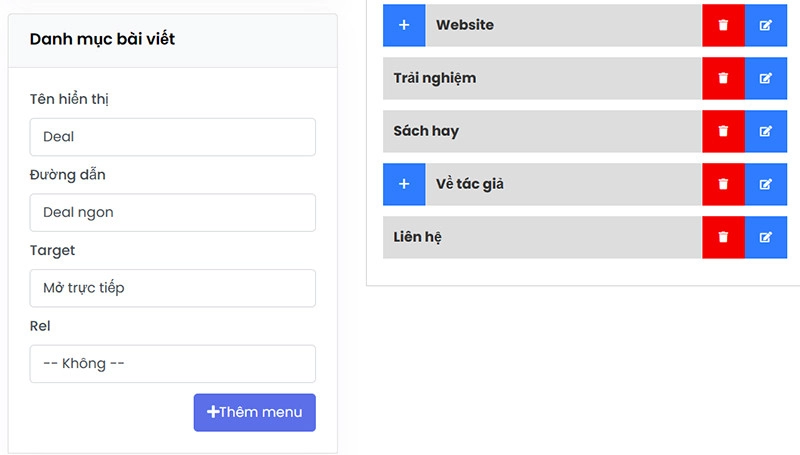
Task: Delete the Về tác giả menu item
Action: (x=723, y=184)
